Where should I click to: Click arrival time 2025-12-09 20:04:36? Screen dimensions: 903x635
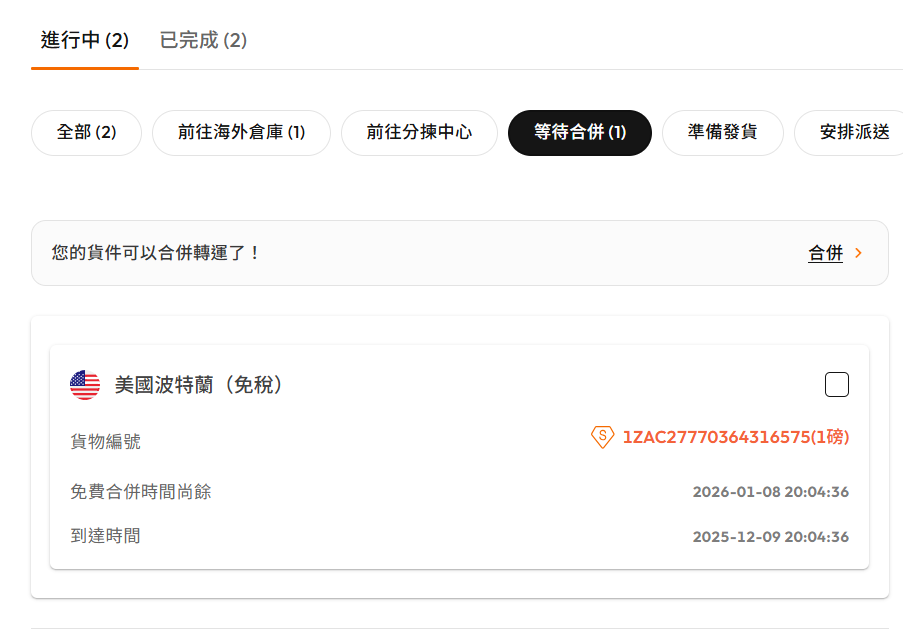[x=771, y=537]
